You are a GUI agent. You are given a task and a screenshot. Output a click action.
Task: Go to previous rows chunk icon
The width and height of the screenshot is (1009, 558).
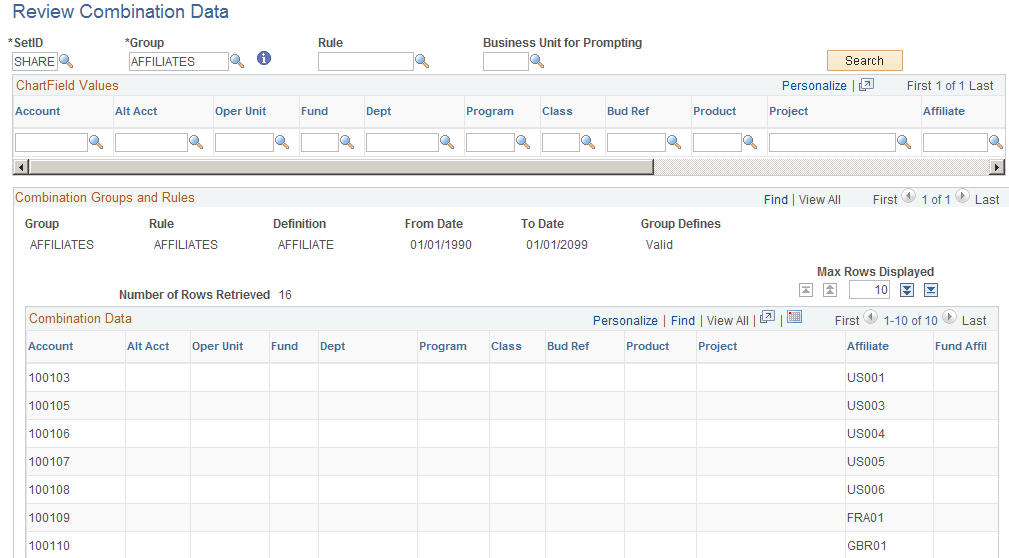(830, 290)
